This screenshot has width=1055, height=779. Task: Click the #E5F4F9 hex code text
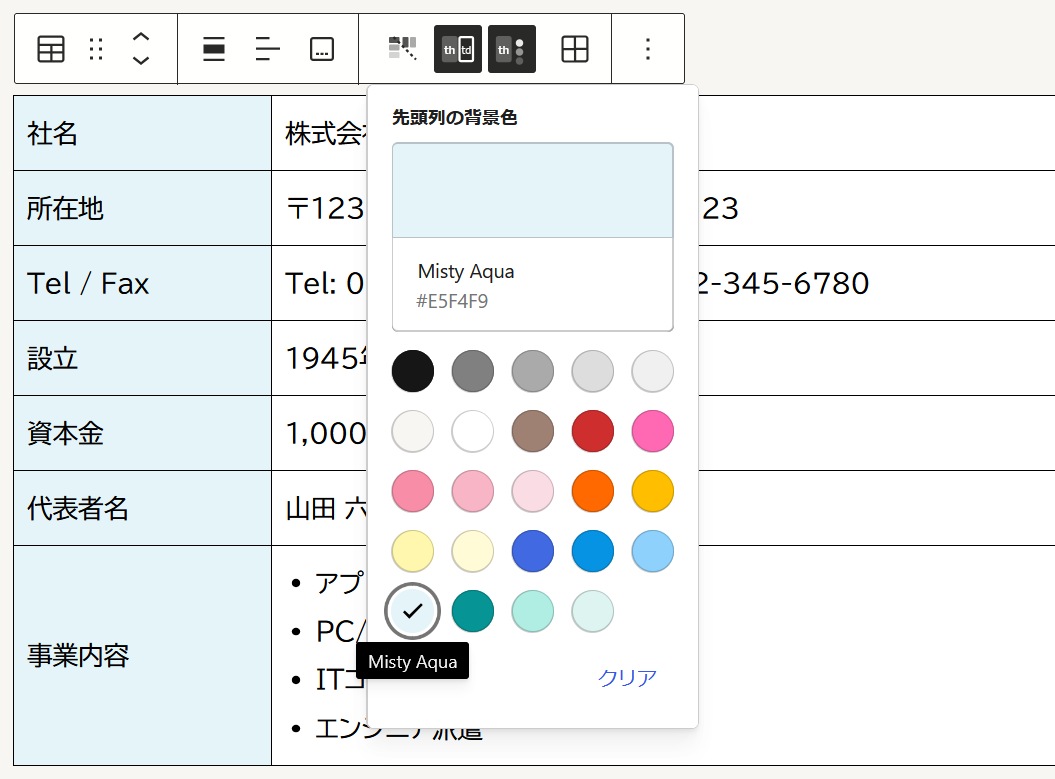451,301
